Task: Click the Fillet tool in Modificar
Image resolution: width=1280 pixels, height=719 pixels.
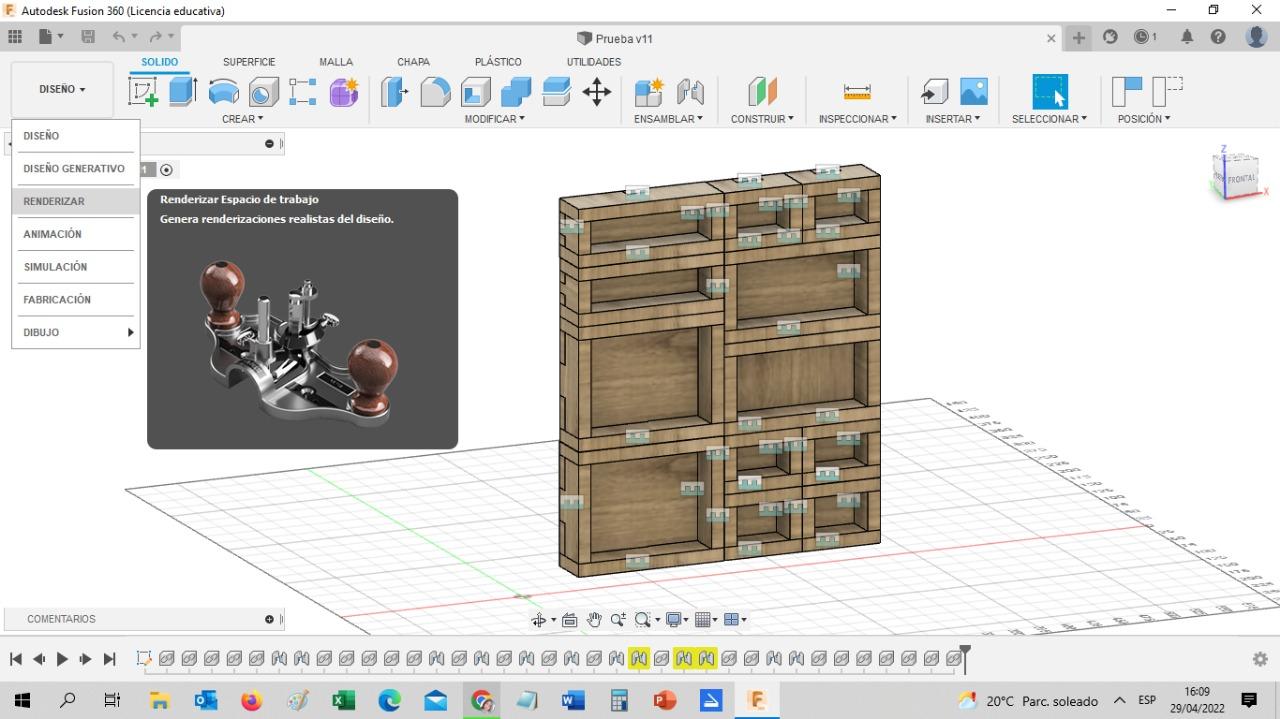Action: coord(435,92)
